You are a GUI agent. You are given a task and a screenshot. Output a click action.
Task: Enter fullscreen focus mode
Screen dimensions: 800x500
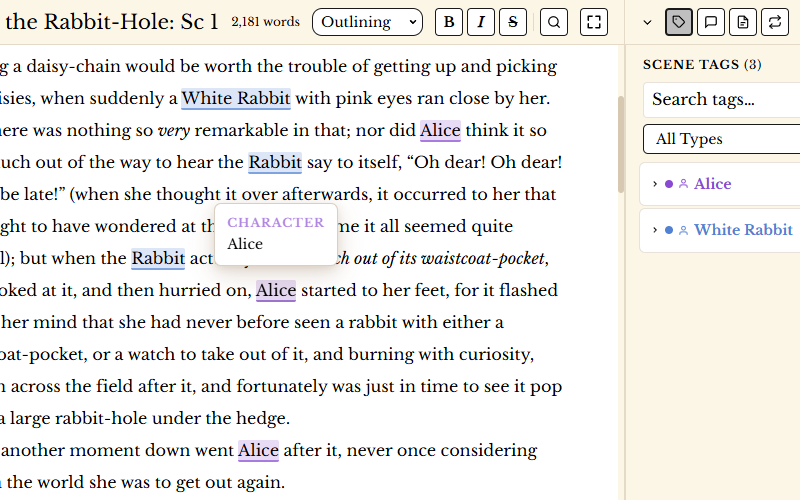594,22
